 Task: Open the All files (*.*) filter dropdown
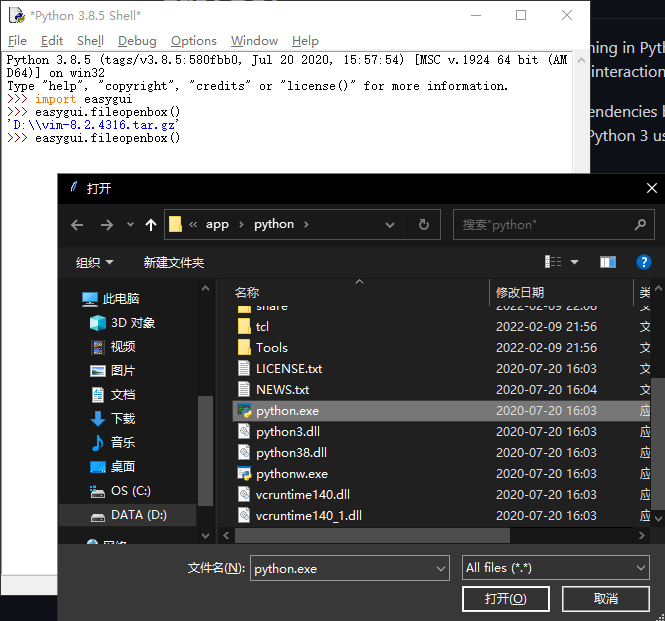pyautogui.click(x=556, y=568)
